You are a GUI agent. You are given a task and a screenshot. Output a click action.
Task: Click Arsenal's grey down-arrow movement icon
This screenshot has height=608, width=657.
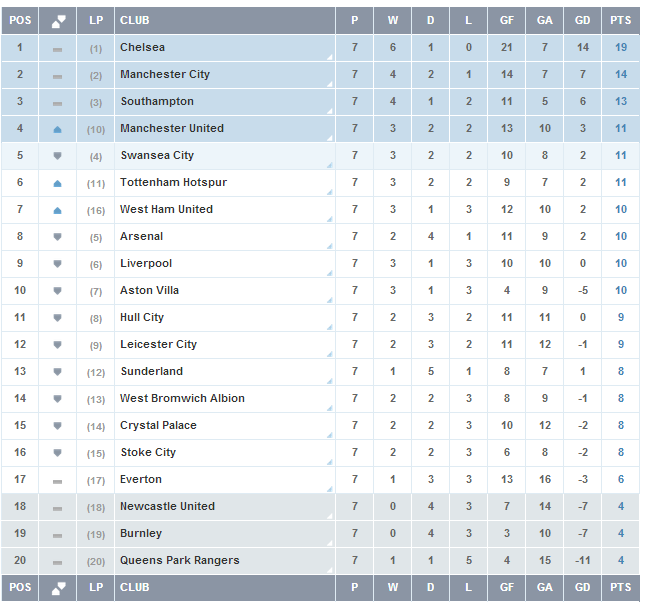pos(58,237)
